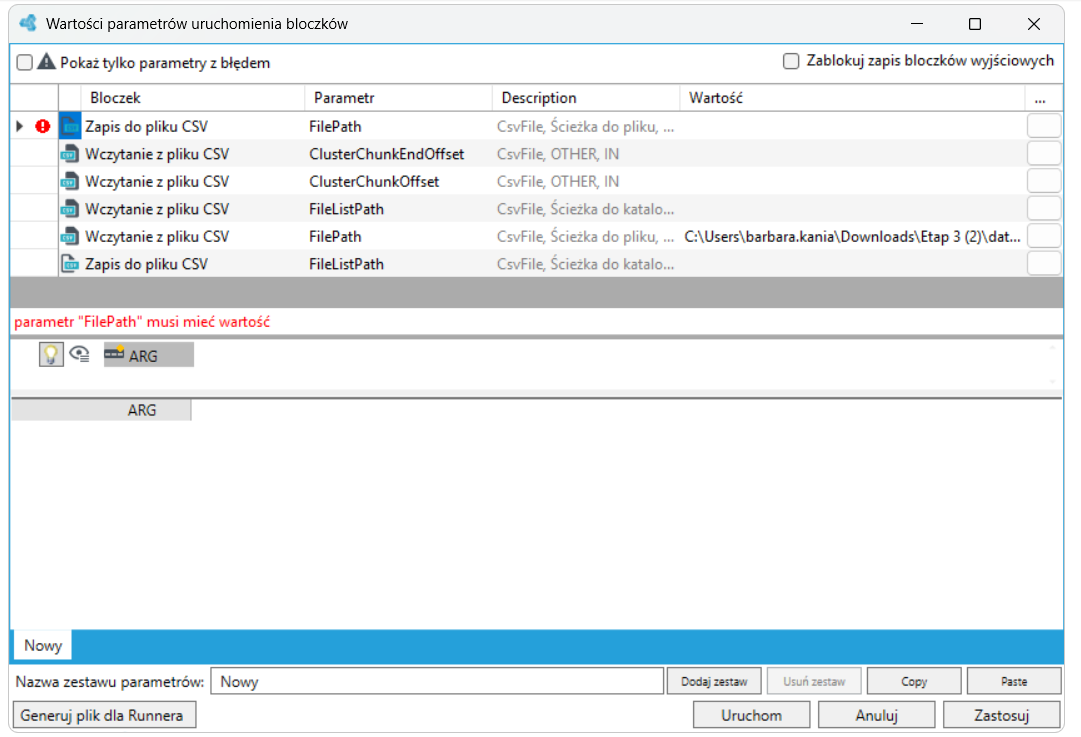Viewport: 1081px width, 737px height.
Task: Click the red 'parametr "FilePath" musi mieć wartość' message
Action: (142, 322)
